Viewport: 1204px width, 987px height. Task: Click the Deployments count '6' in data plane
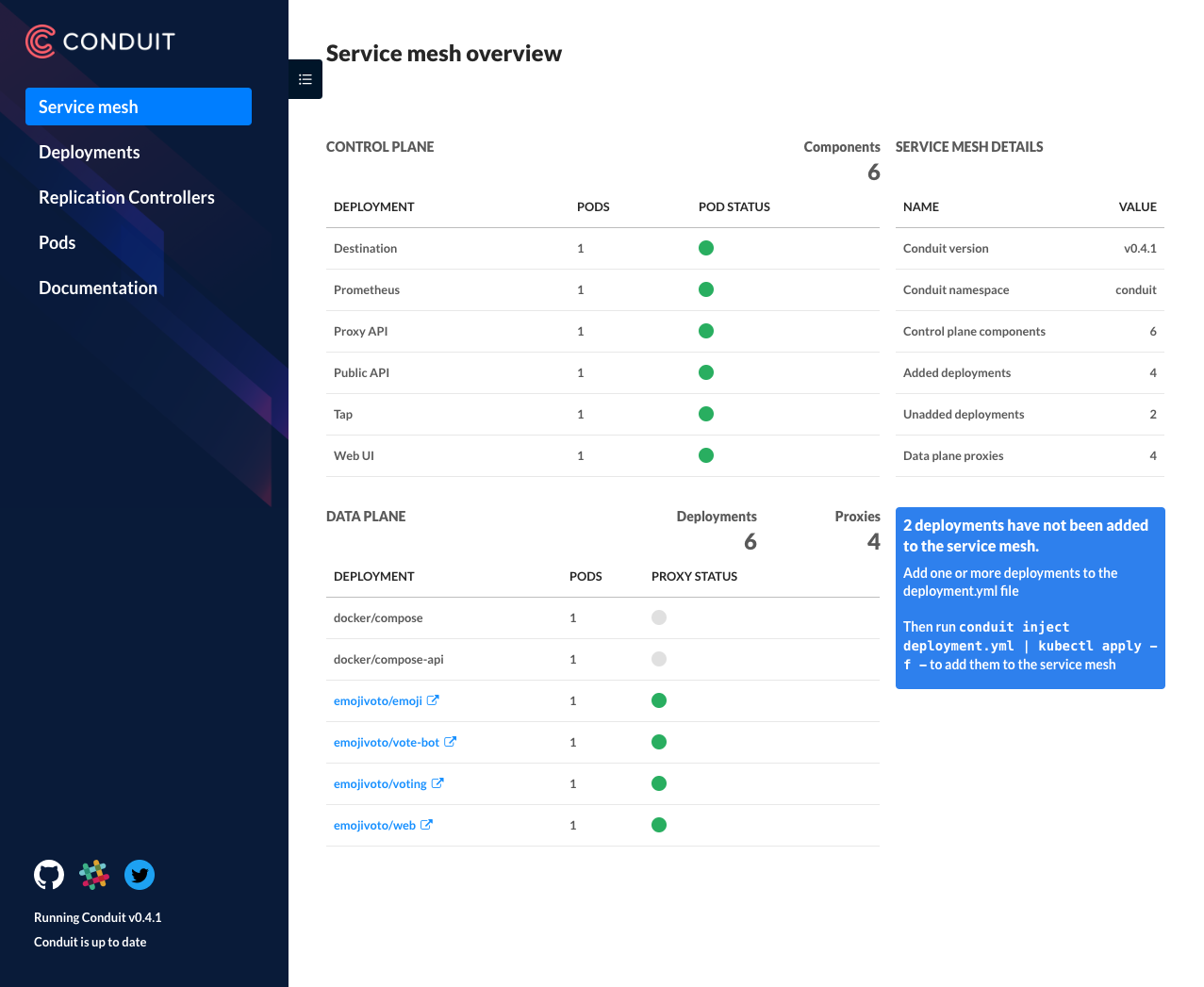750,541
